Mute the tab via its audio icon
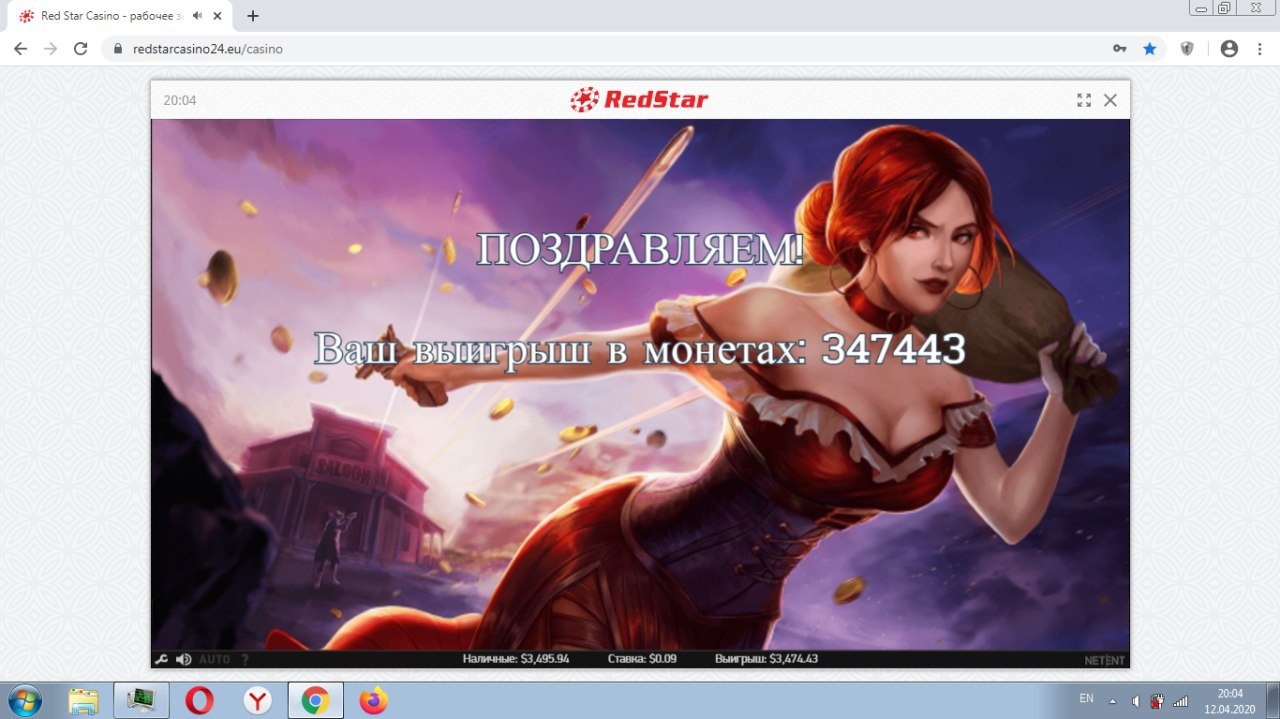Viewport: 1280px width, 719px height. pos(198,16)
